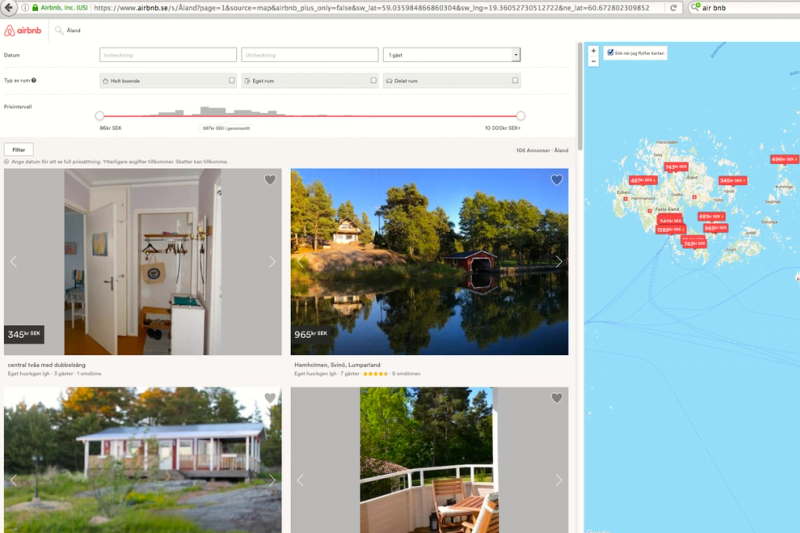Zoom out on the map
Screen dimensions: 800x533
(x=594, y=61)
